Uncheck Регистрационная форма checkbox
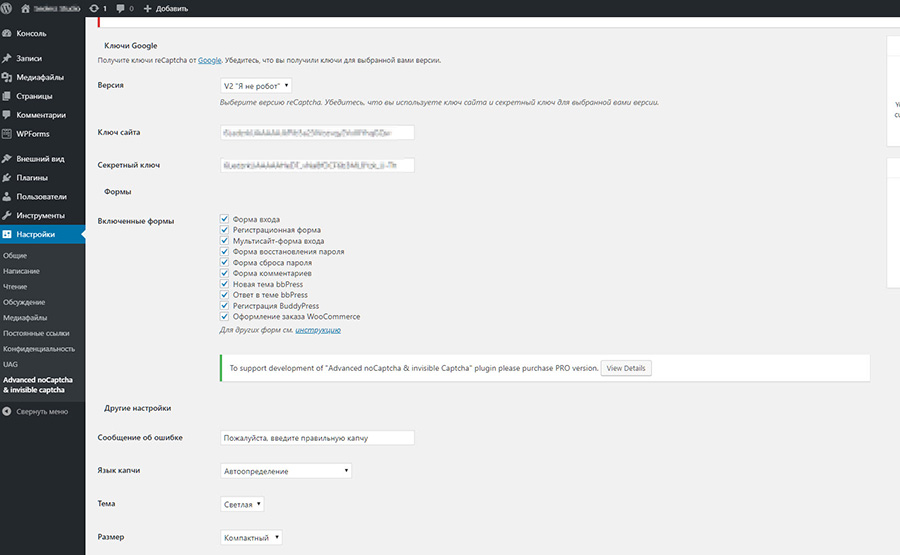The height and width of the screenshot is (555, 900). [x=224, y=230]
